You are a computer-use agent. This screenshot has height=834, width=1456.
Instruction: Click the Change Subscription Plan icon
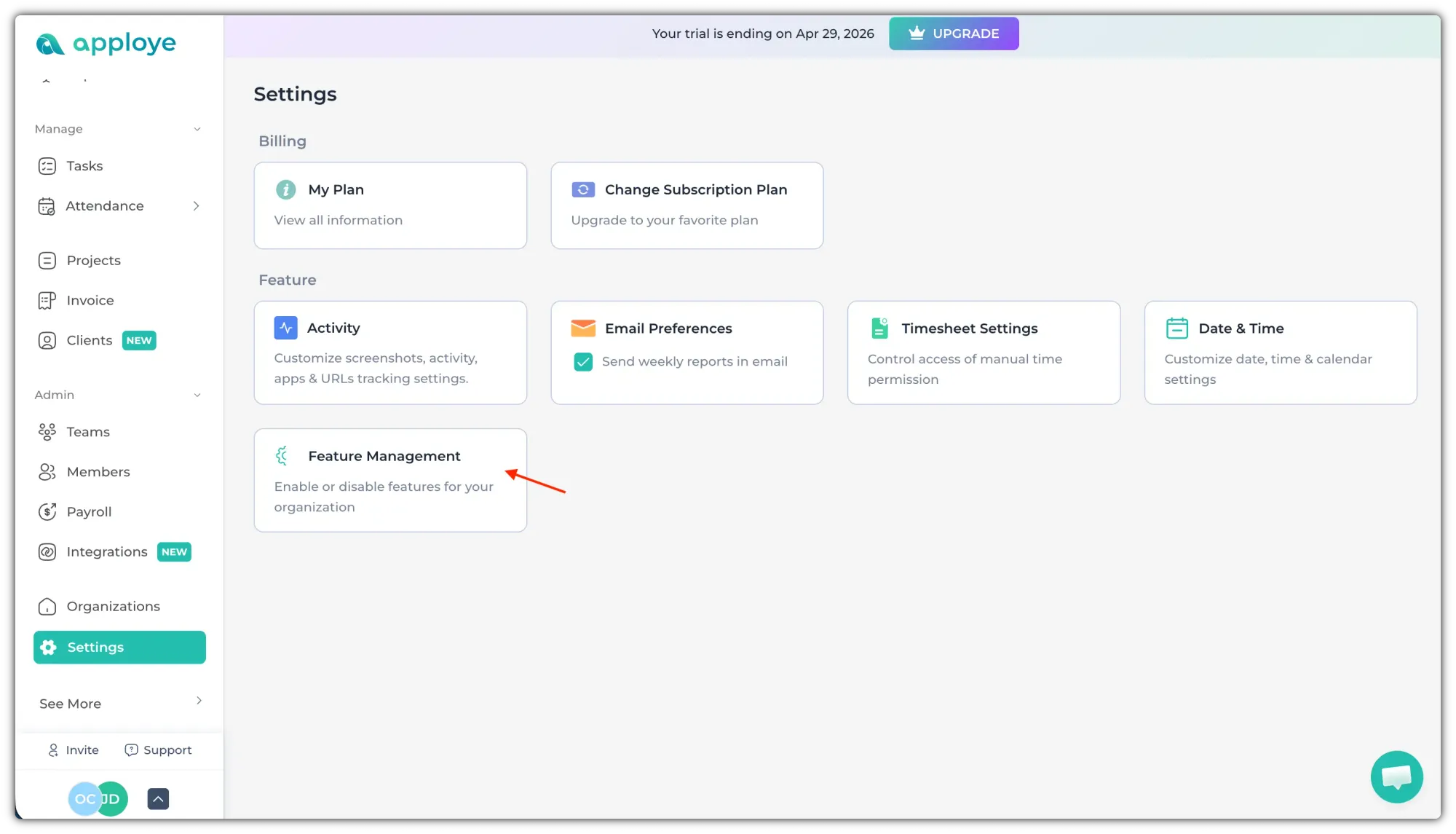click(583, 189)
